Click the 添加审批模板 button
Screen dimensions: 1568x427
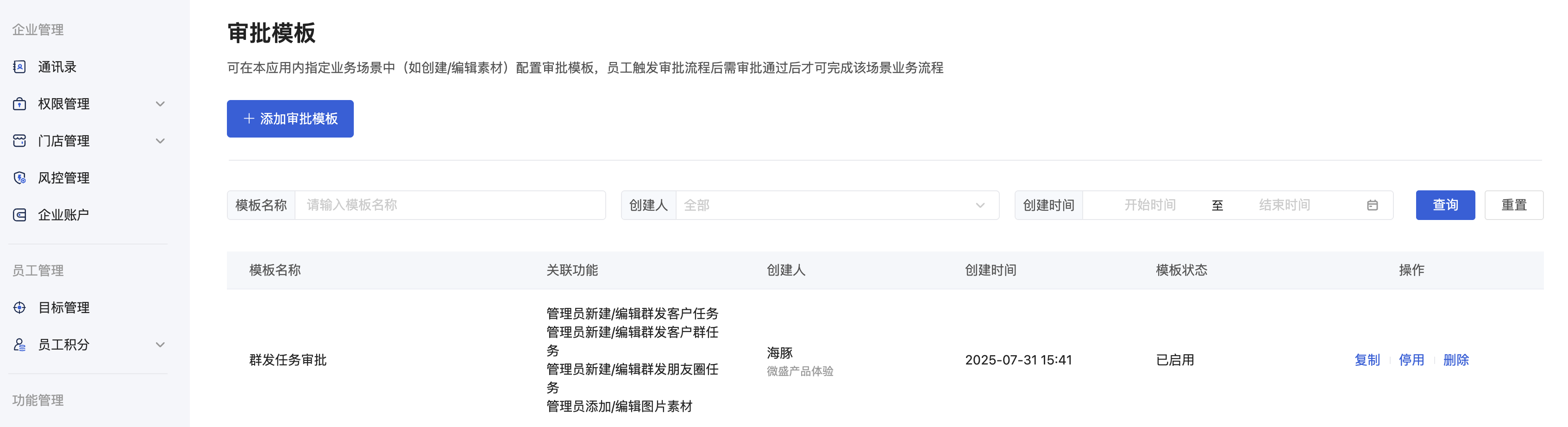290,119
